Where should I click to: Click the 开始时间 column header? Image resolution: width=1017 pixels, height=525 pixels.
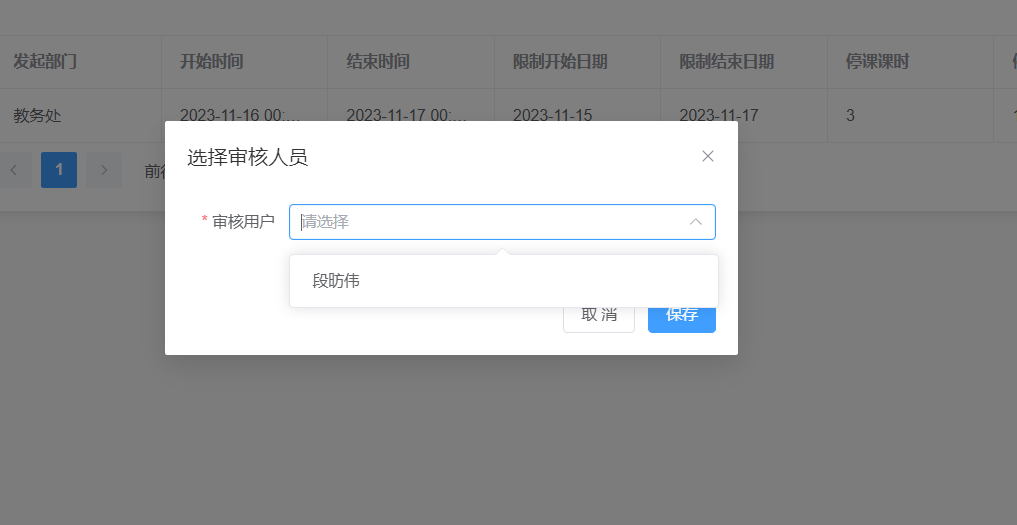click(211, 62)
